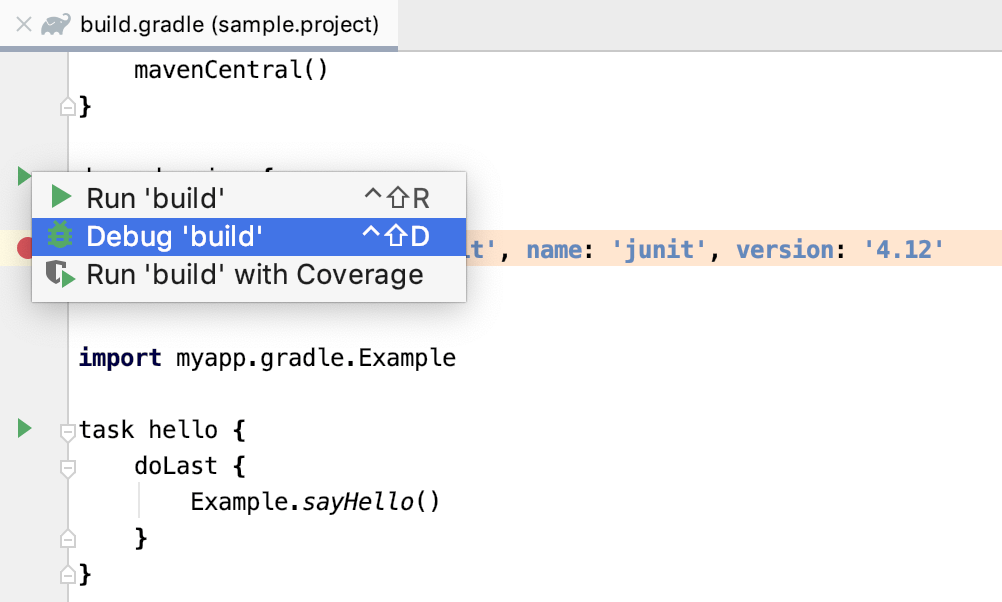Click the run arrow gutter icon above the menu
This screenshot has width=1002, height=602.
click(x=23, y=176)
